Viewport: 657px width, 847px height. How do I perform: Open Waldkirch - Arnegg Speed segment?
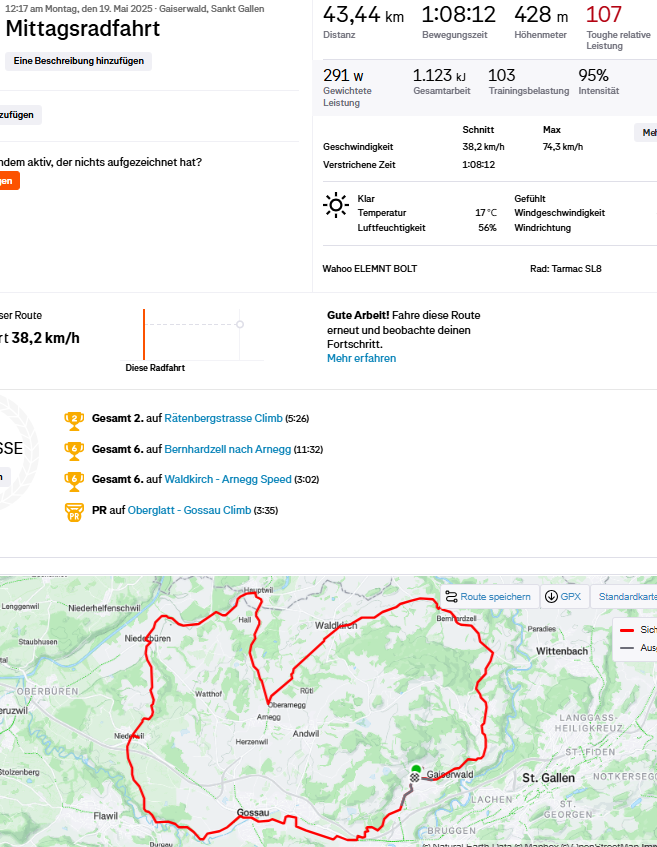click(228, 480)
